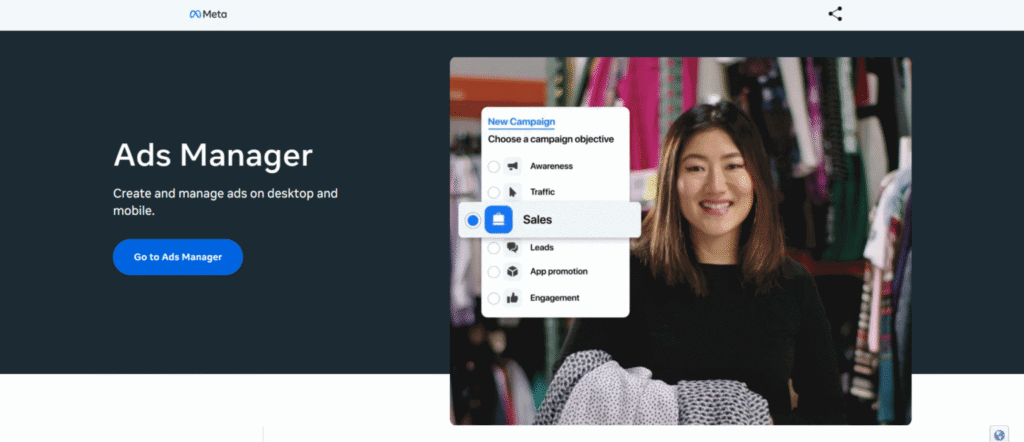Click the Engagement label text
This screenshot has width=1024, height=442.
coord(554,298)
